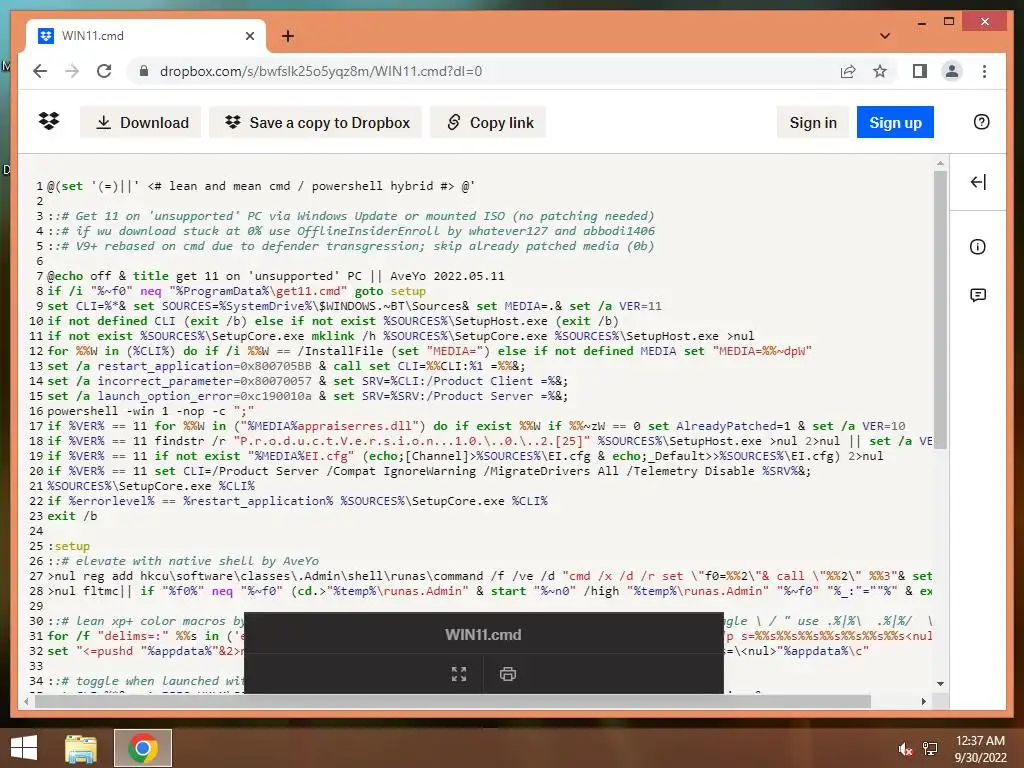
Task: Open the Windows Start menu
Action: (x=24, y=748)
